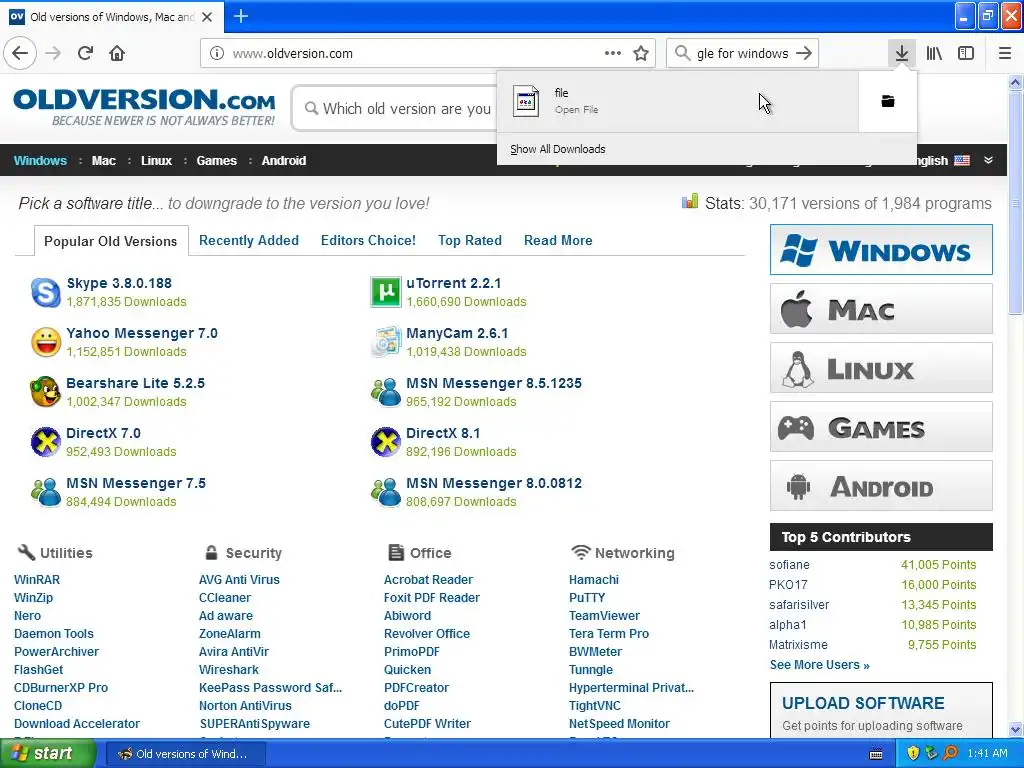Click the OldVersion.com logo
Image resolution: width=1024 pixels, height=768 pixels.
pos(144,108)
